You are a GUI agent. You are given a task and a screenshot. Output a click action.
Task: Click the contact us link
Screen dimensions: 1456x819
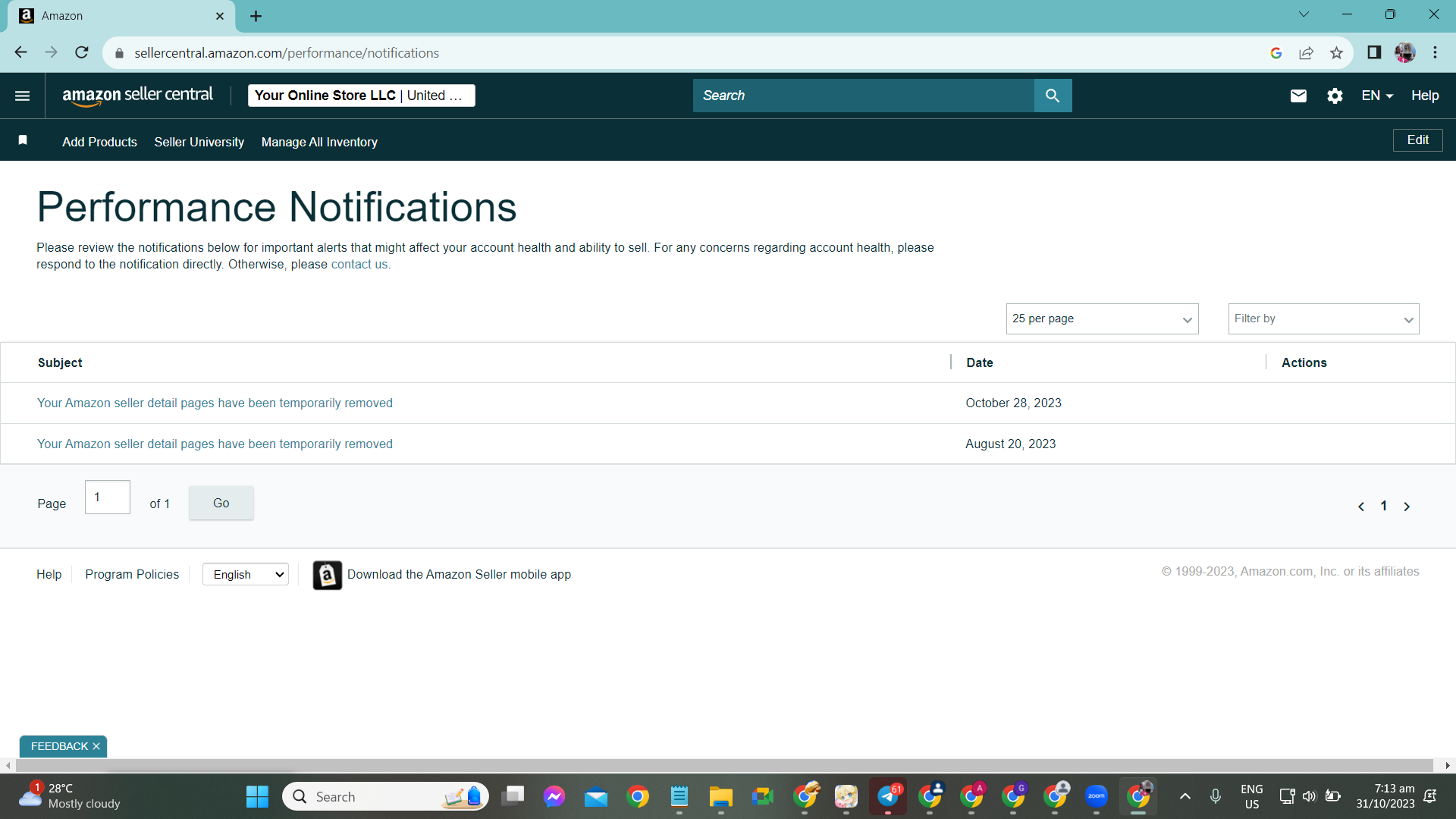pyautogui.click(x=359, y=265)
